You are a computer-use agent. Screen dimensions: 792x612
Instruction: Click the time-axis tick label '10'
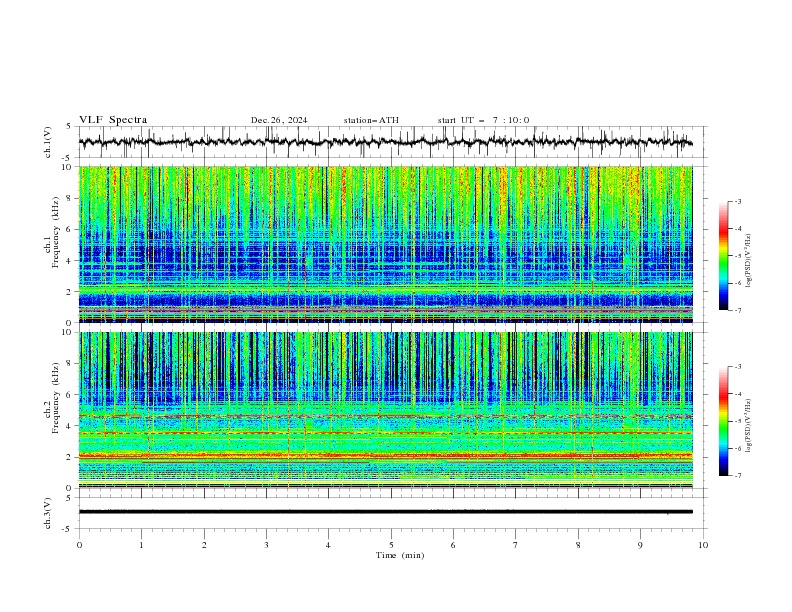click(x=703, y=545)
